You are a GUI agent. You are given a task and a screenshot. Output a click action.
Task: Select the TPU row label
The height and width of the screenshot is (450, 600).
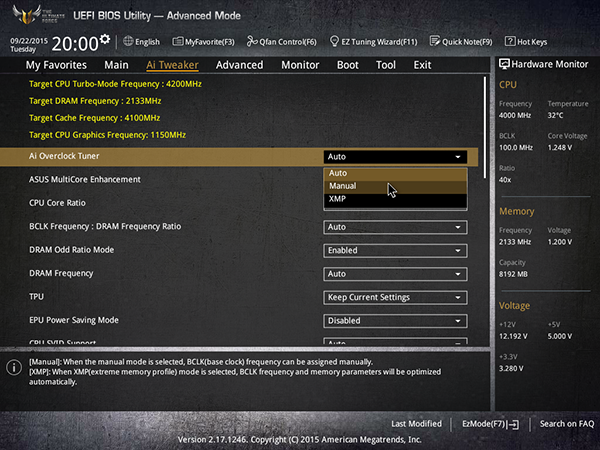point(36,297)
